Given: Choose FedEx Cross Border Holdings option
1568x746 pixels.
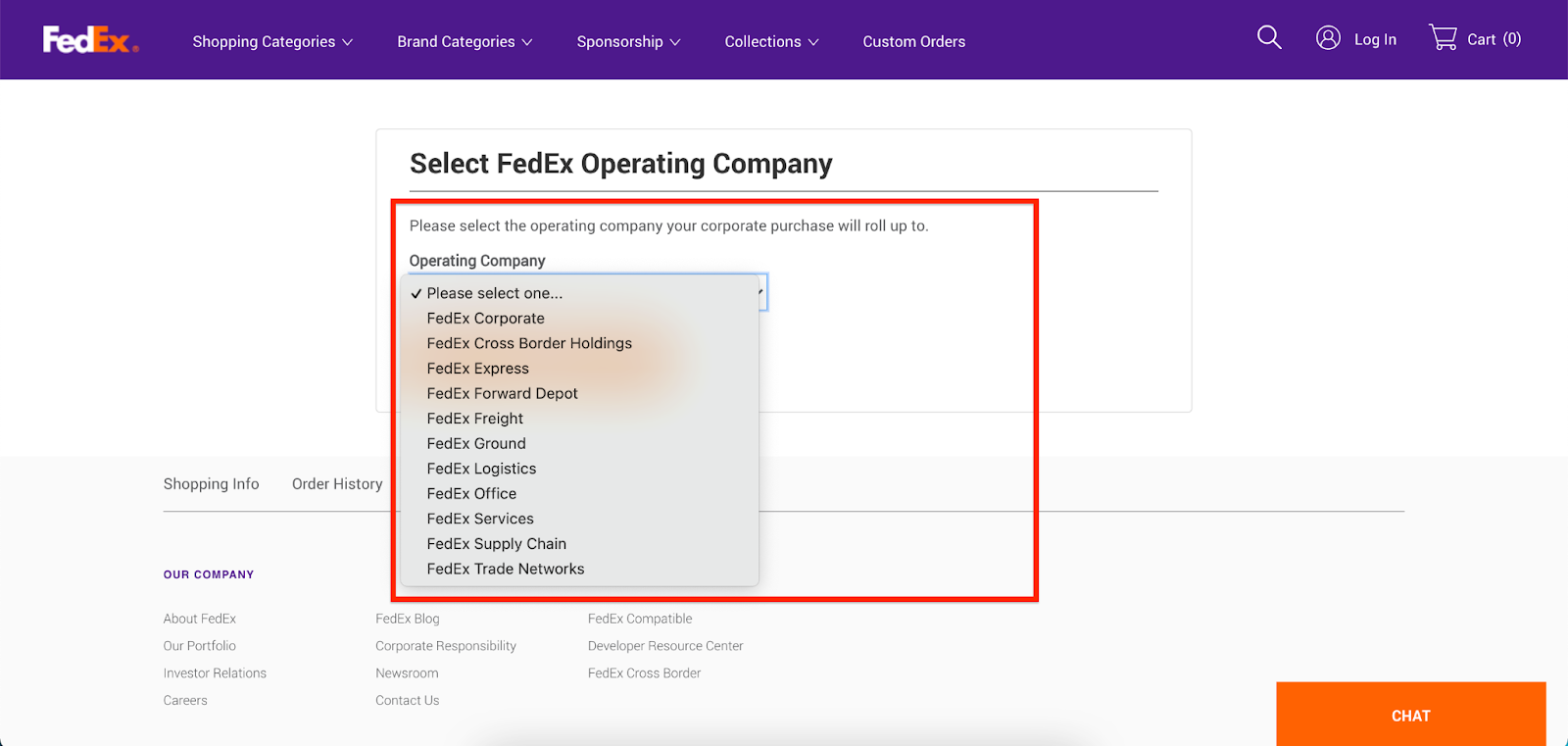Looking at the screenshot, I should point(580,343).
